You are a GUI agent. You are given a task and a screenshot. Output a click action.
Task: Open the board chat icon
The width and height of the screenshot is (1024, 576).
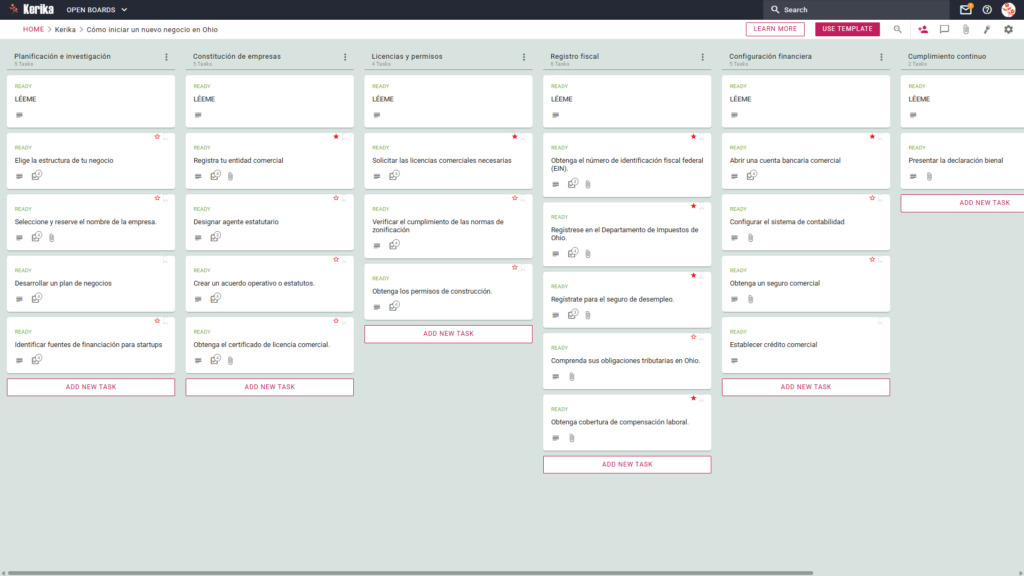click(944, 29)
